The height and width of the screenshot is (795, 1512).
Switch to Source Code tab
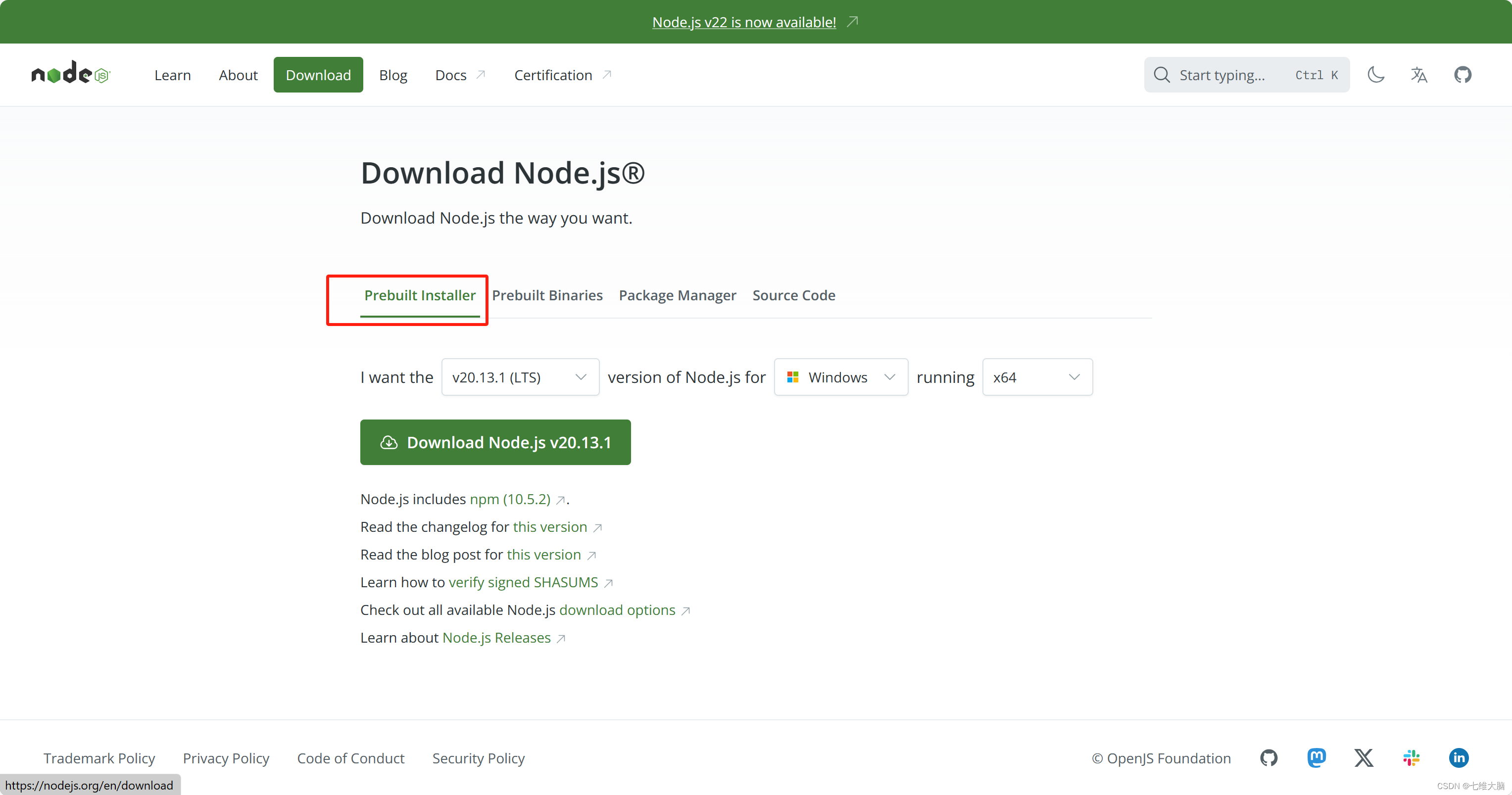[x=793, y=295]
